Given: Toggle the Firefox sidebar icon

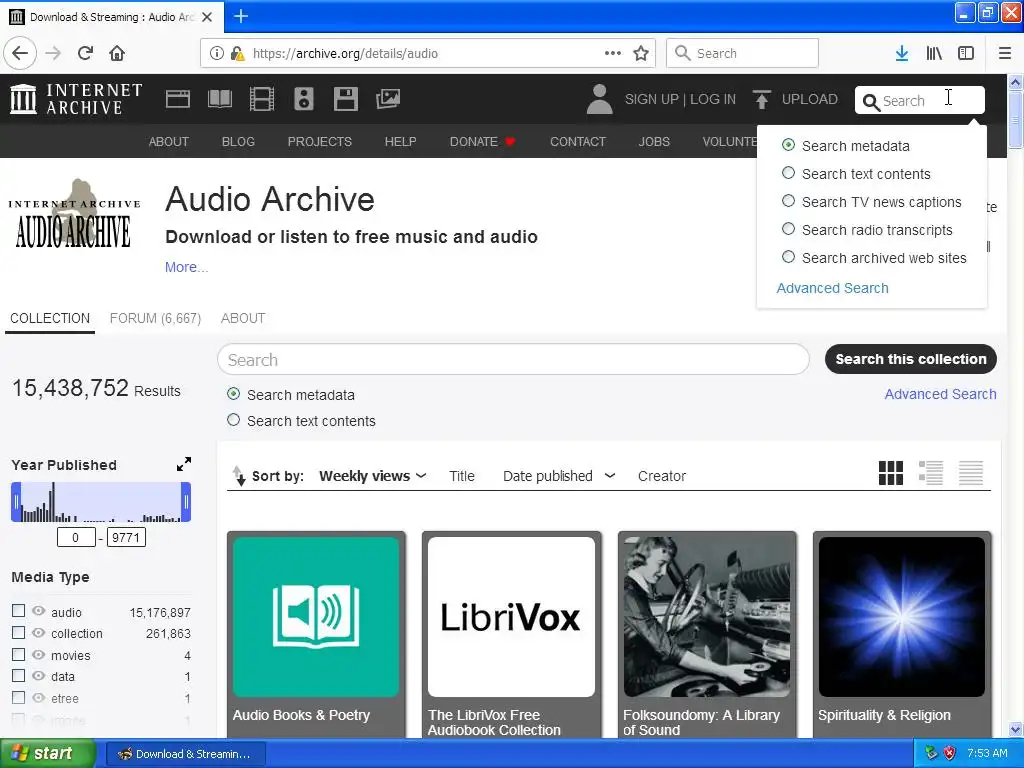Looking at the screenshot, I should coord(966,53).
